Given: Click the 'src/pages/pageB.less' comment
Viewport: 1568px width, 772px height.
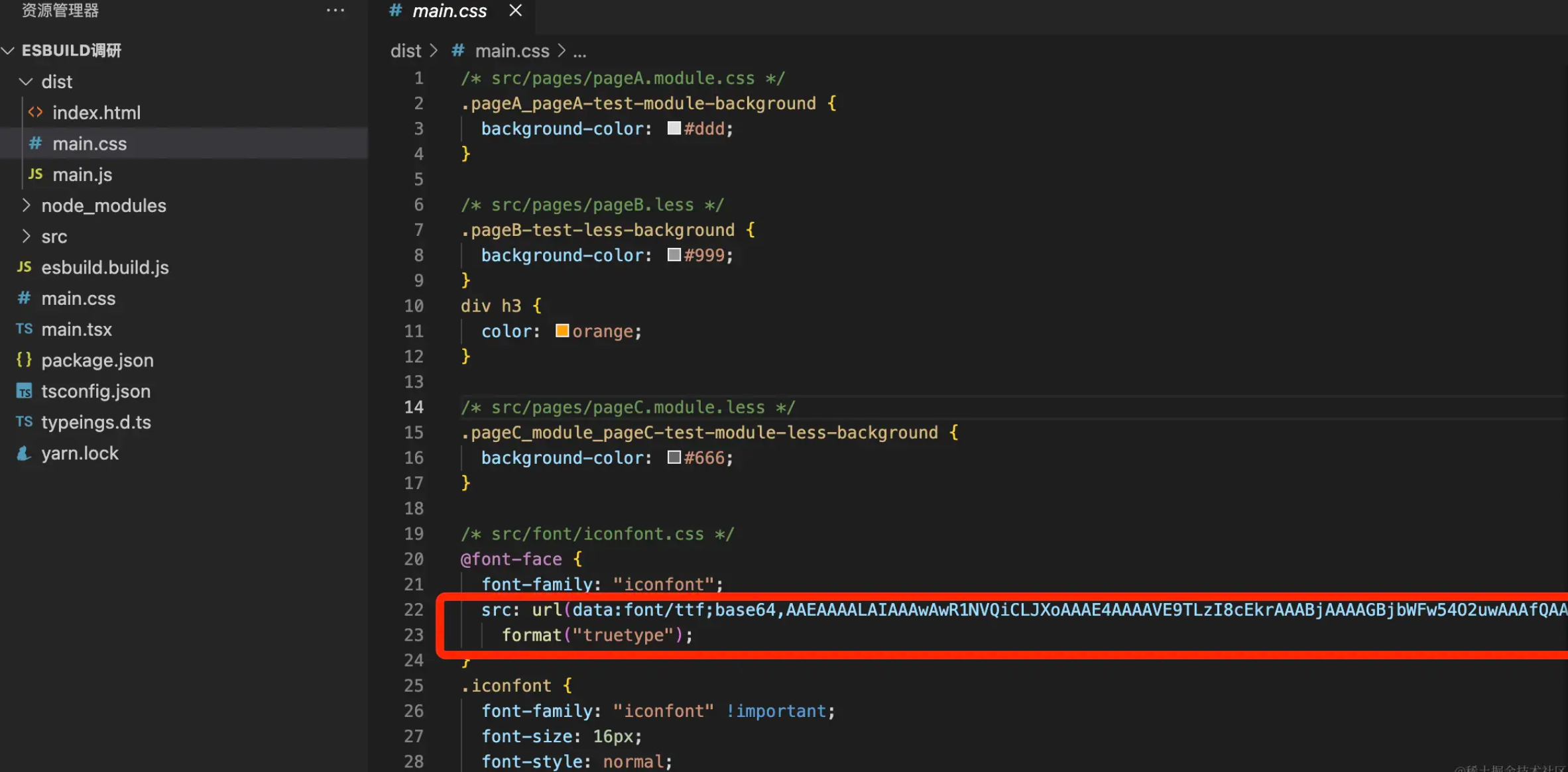Looking at the screenshot, I should (593, 205).
